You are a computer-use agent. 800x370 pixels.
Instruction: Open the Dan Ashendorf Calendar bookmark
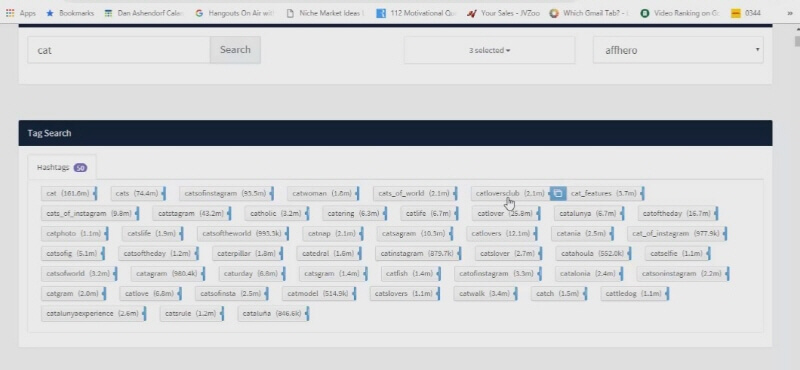[x=144, y=13]
